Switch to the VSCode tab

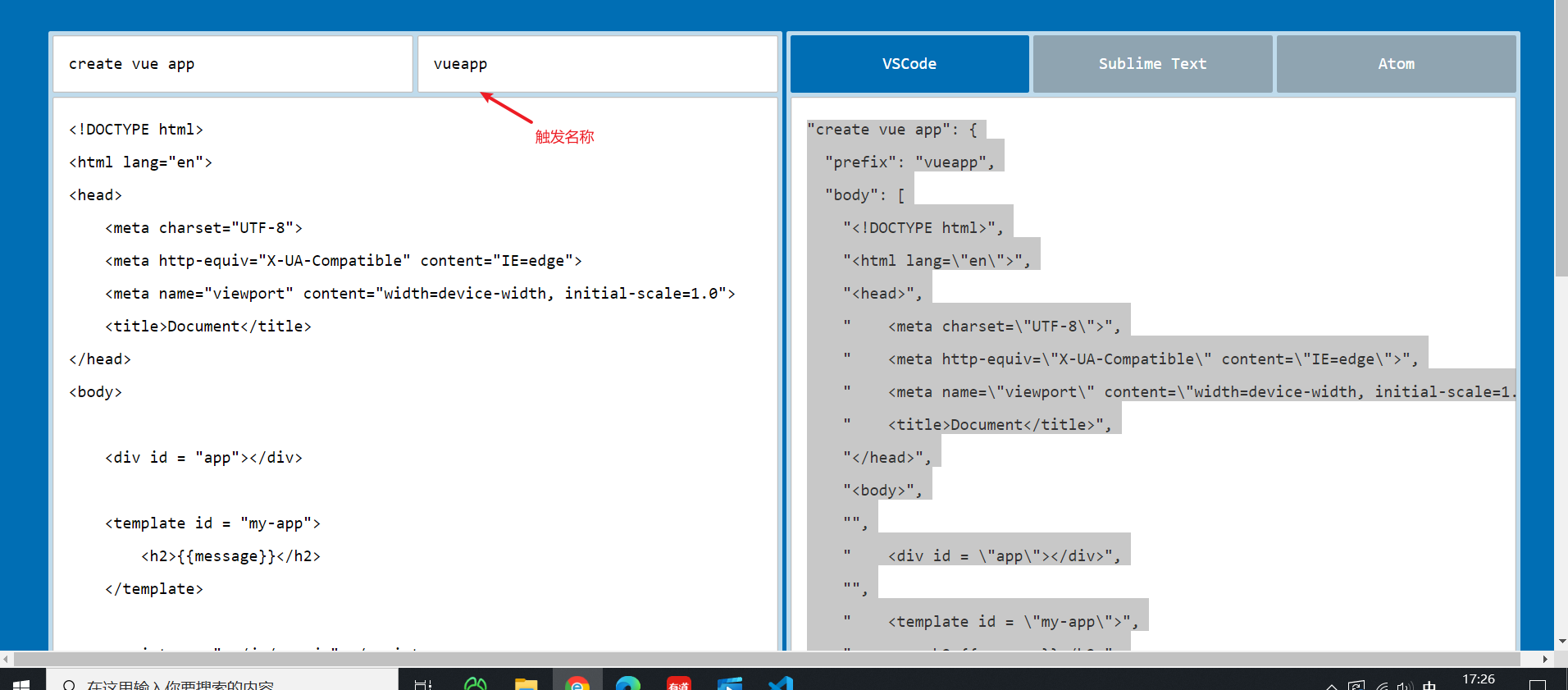click(x=909, y=64)
